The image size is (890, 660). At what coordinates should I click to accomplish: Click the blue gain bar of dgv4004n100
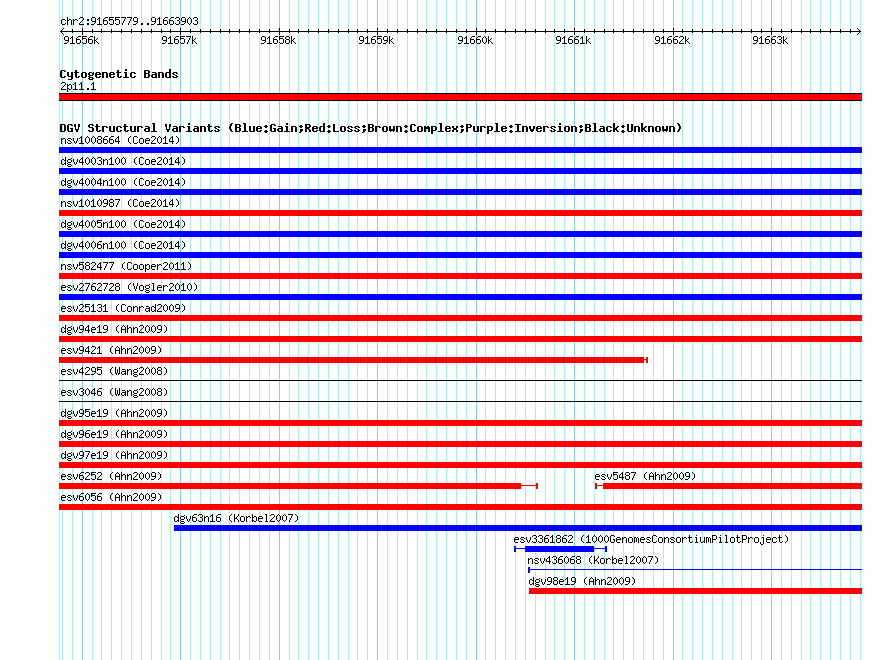pyautogui.click(x=460, y=192)
